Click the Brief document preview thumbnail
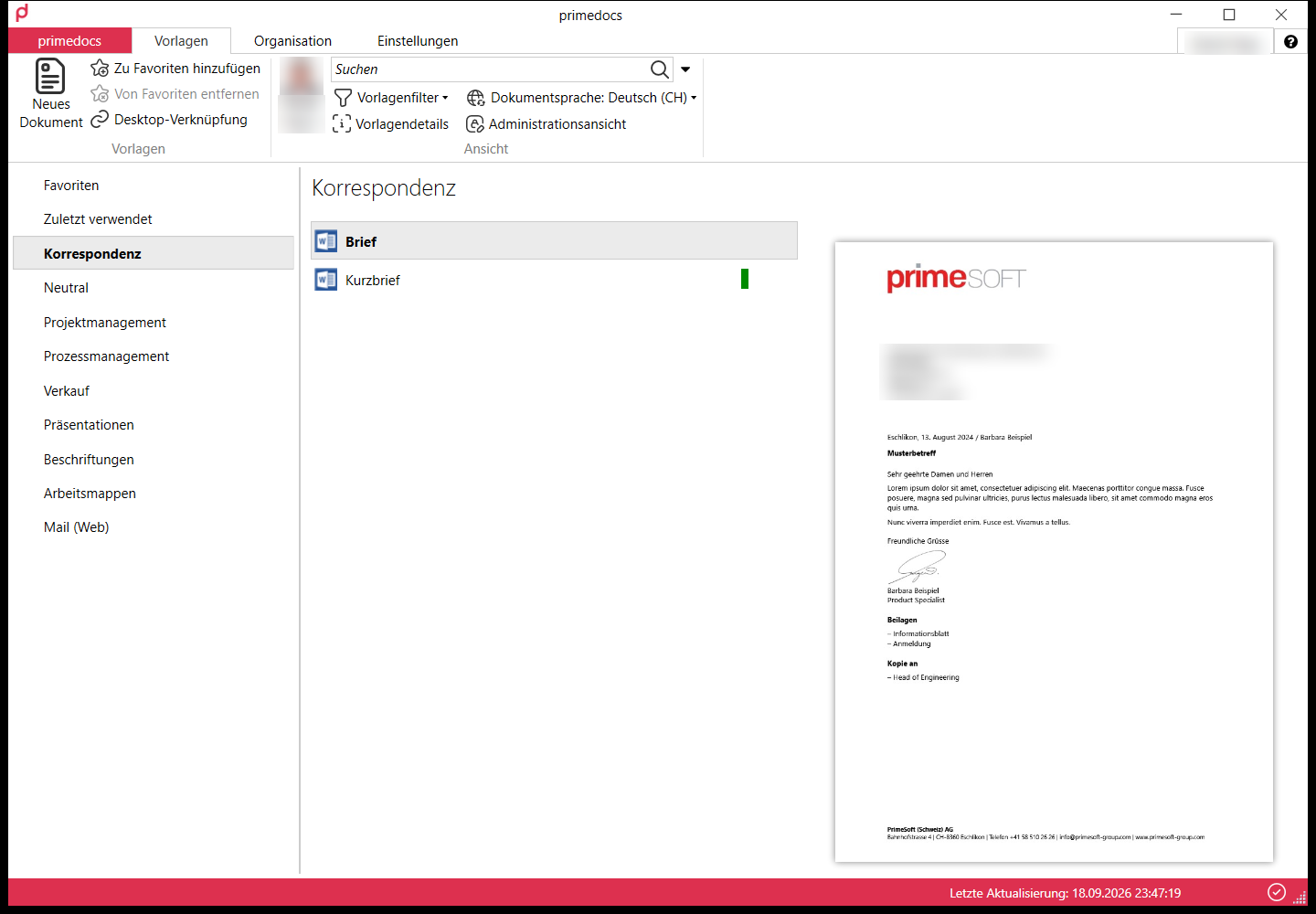Image resolution: width=1316 pixels, height=914 pixels. pos(1054,552)
